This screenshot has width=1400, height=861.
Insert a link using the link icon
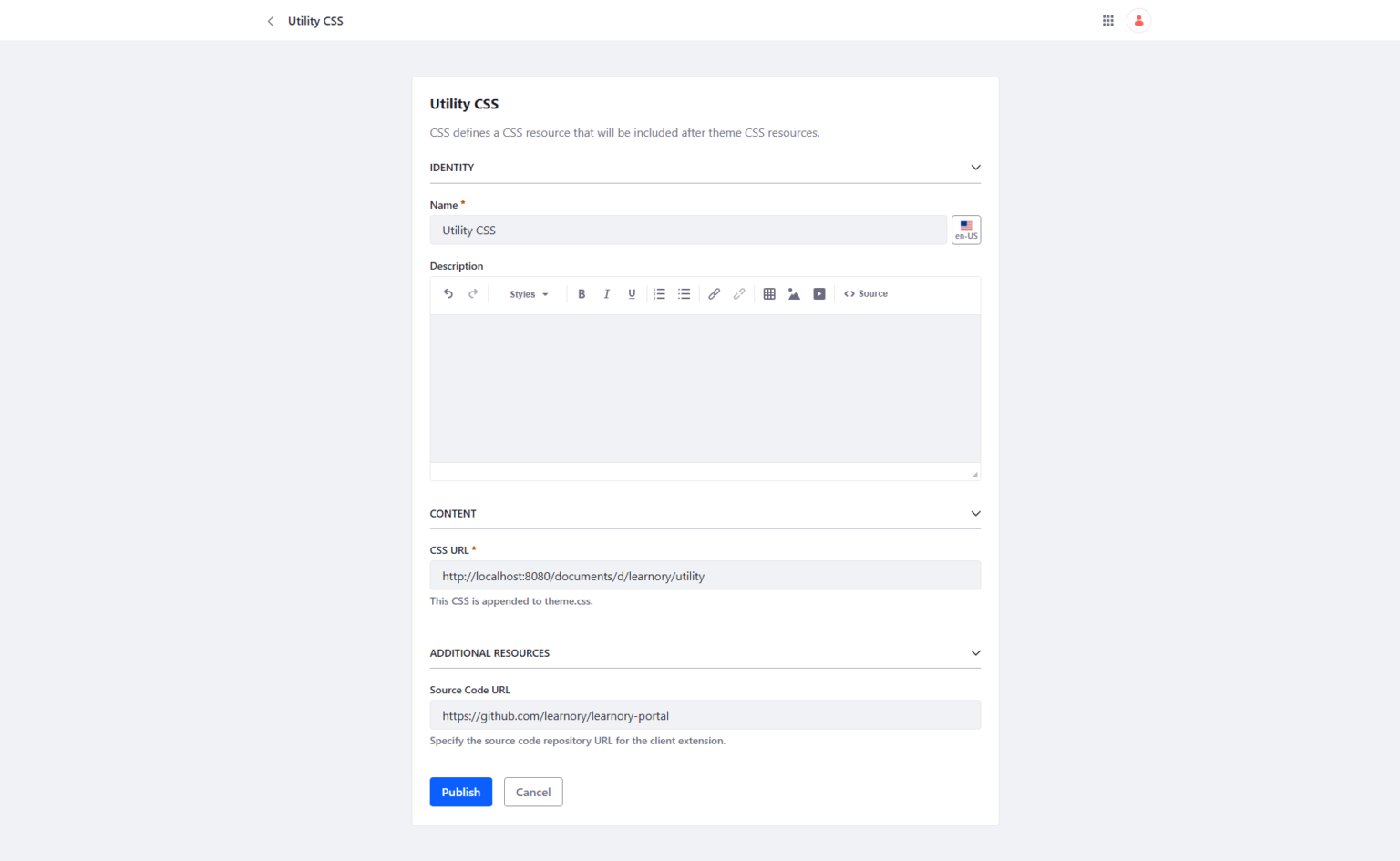[714, 293]
